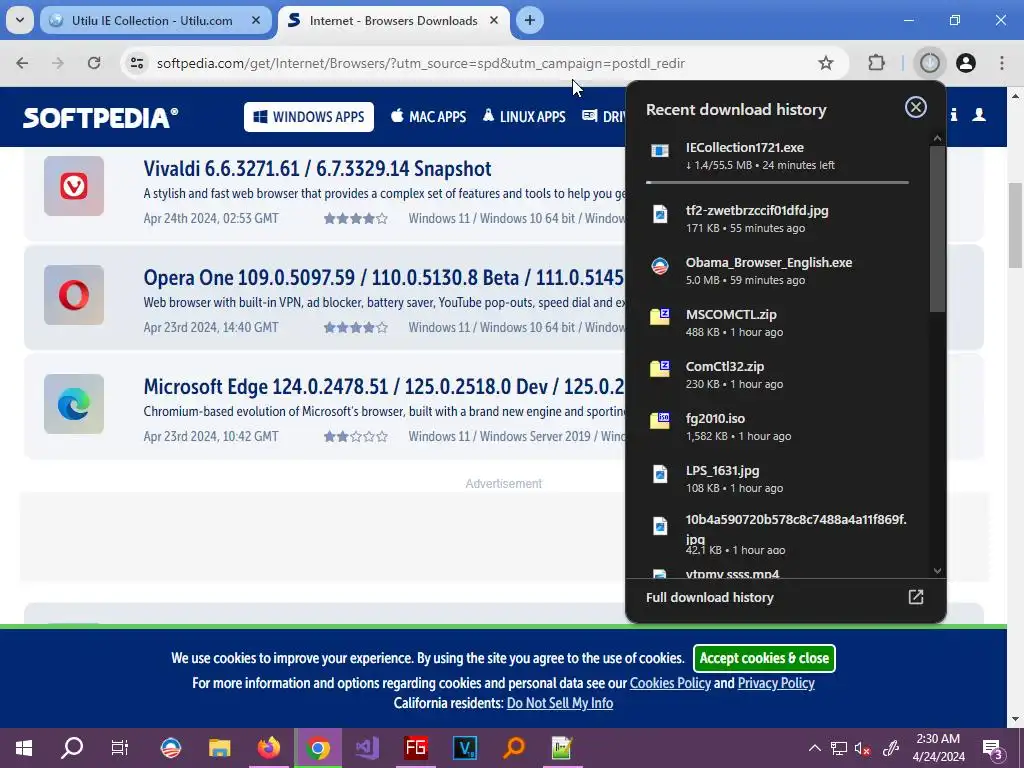1024x768 pixels.
Task: Click the Microsoft Edge star rating
Action: click(356, 437)
